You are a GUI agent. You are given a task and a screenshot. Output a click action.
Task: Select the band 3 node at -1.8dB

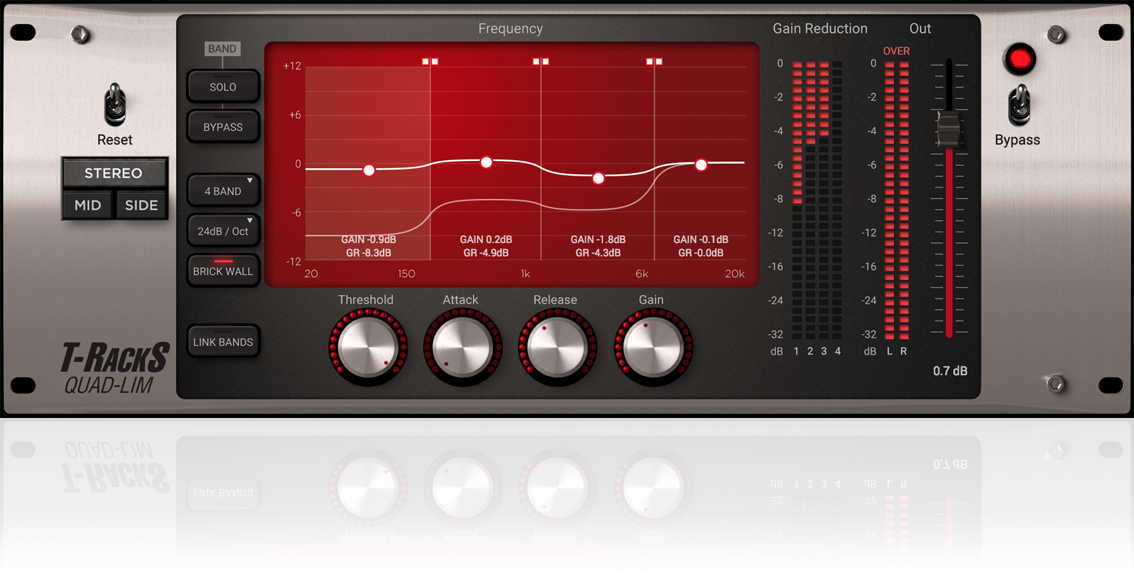(x=598, y=178)
